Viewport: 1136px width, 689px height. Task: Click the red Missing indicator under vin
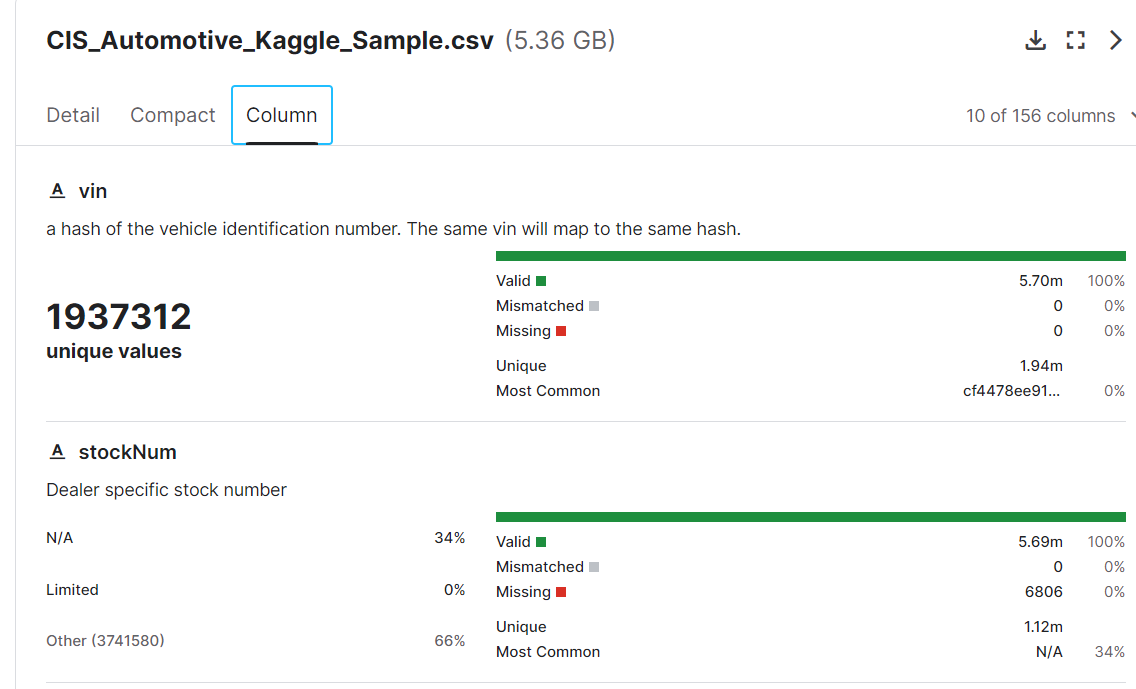click(561, 331)
